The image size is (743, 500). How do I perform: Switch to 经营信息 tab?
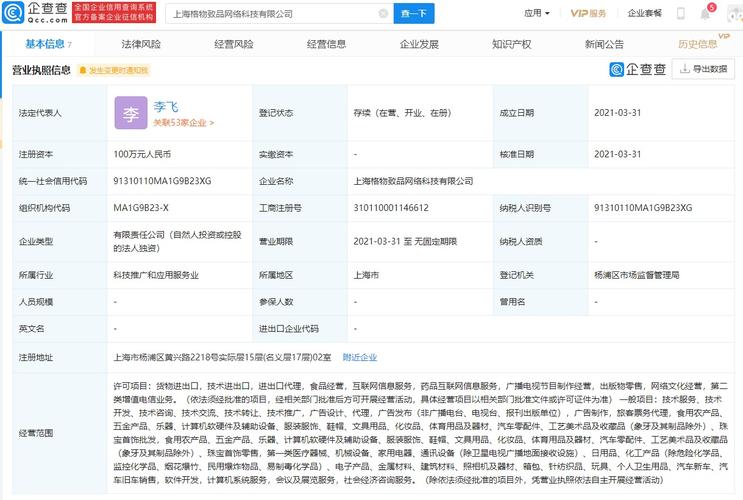click(x=326, y=44)
